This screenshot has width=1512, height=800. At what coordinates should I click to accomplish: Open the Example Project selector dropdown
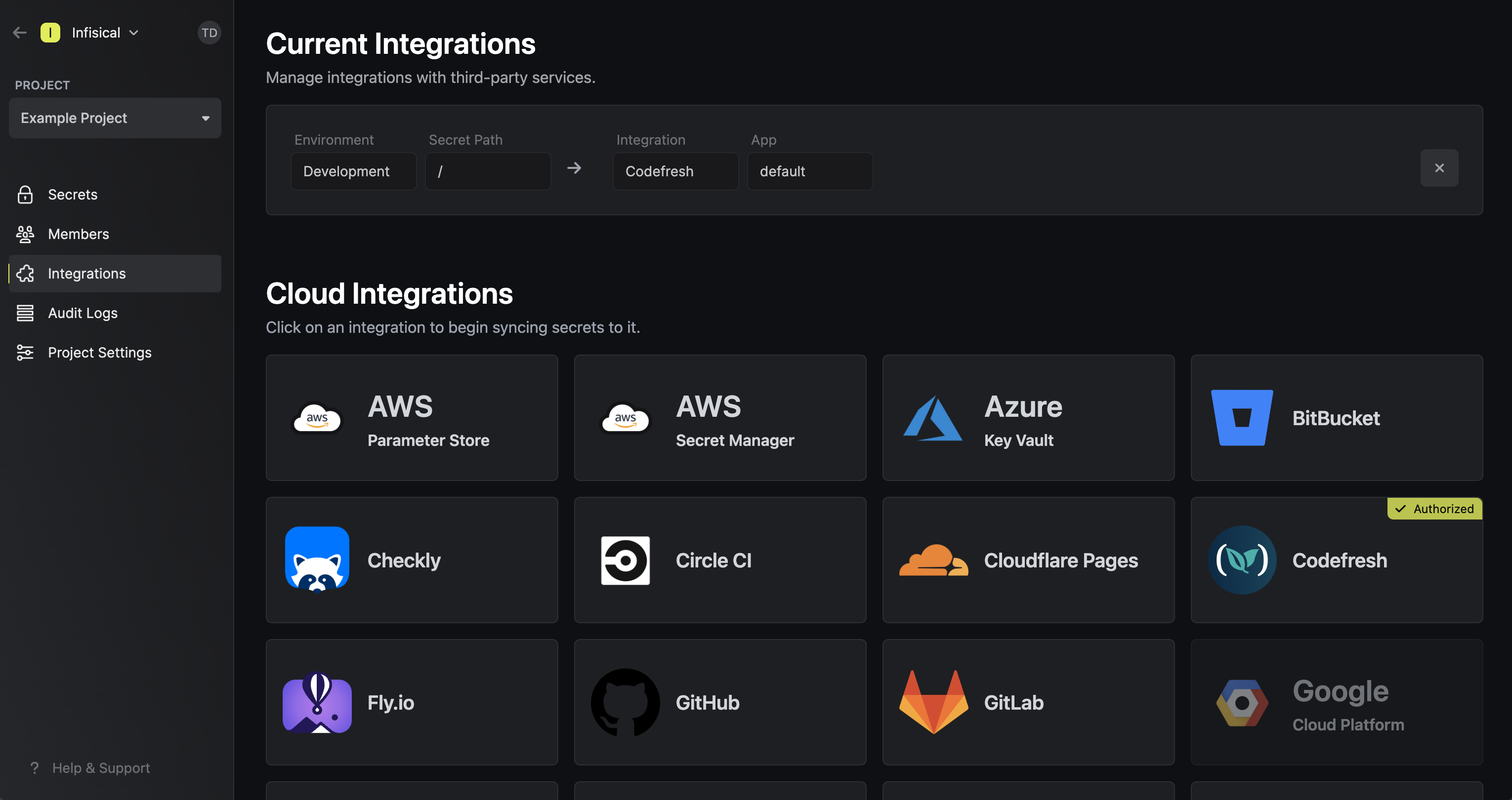pos(115,118)
